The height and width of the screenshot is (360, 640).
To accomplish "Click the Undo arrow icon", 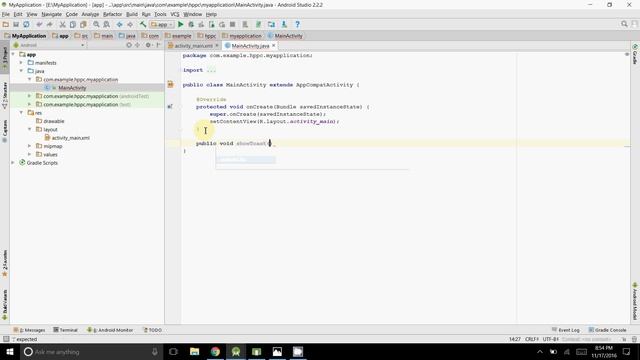I will (39, 24).
